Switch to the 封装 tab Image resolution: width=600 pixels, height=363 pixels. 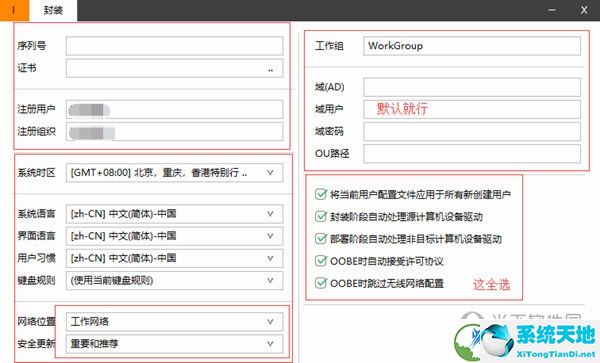[x=53, y=10]
